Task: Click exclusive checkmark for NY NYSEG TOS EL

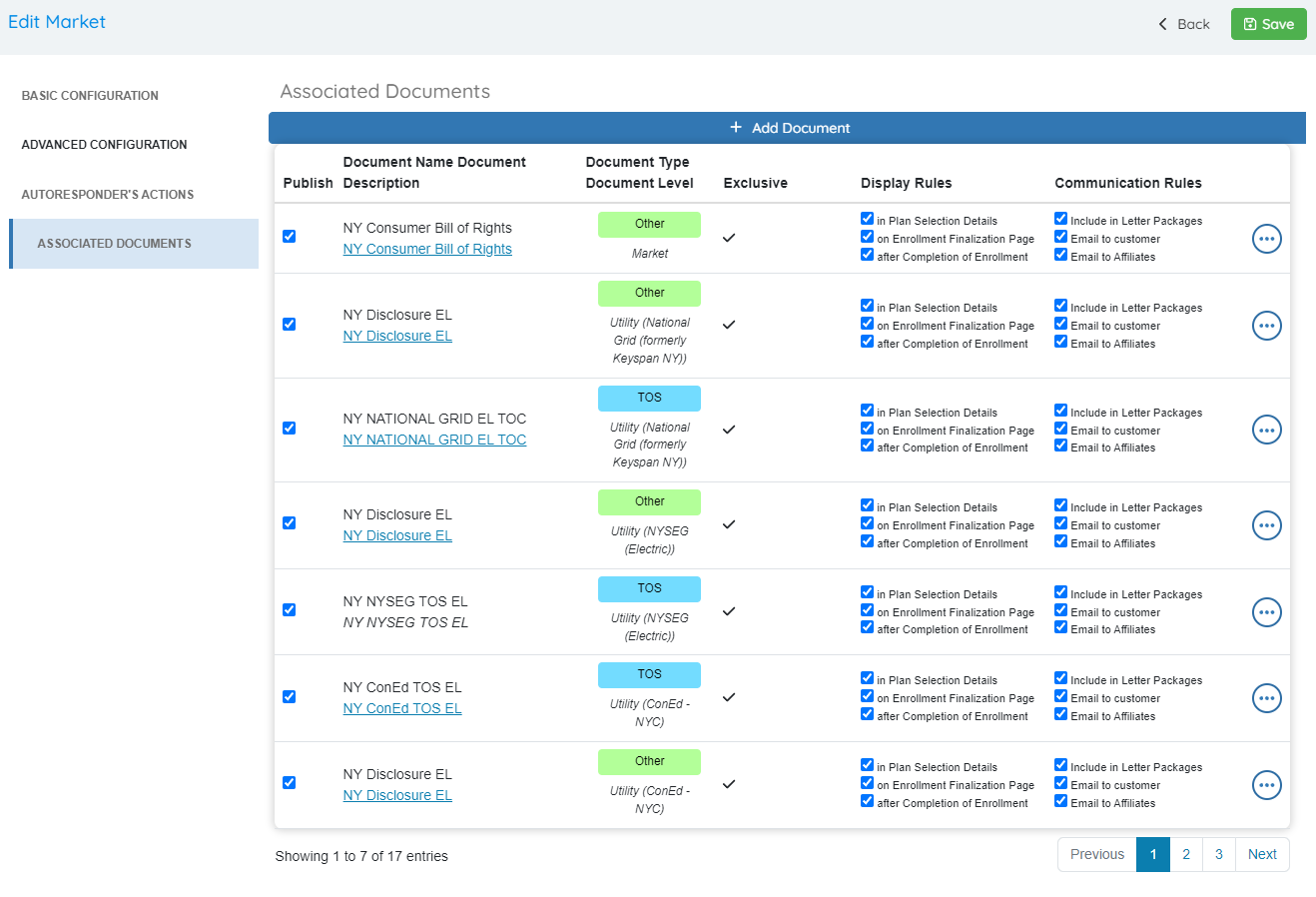Action: click(x=729, y=611)
